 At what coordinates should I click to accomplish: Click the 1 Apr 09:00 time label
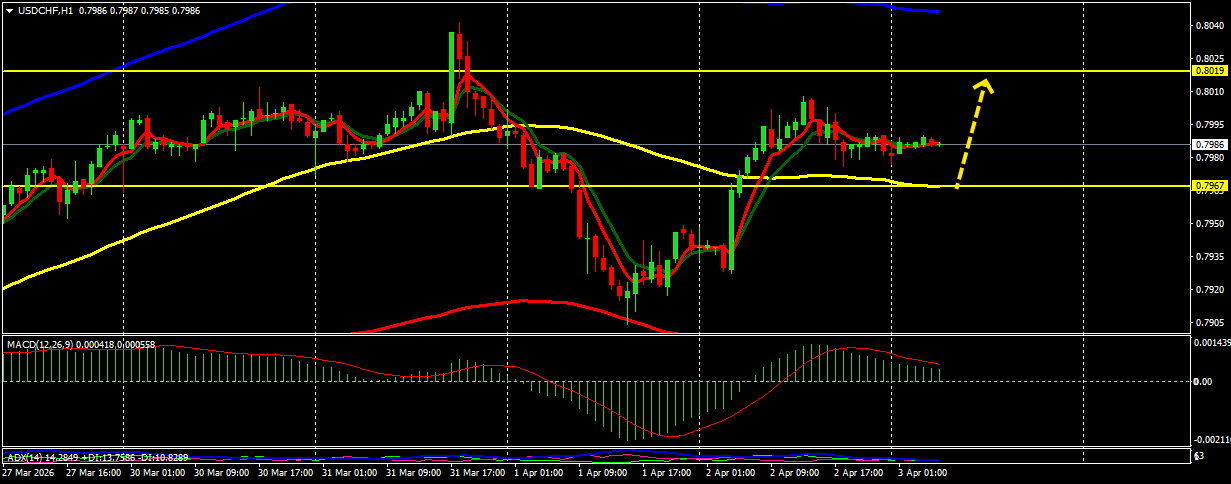(x=603, y=472)
